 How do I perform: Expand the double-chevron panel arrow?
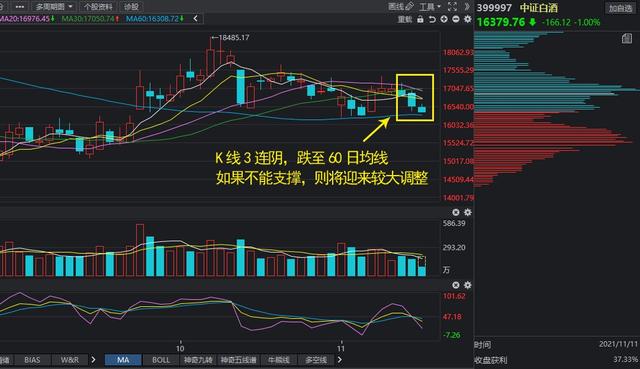(x=467, y=7)
